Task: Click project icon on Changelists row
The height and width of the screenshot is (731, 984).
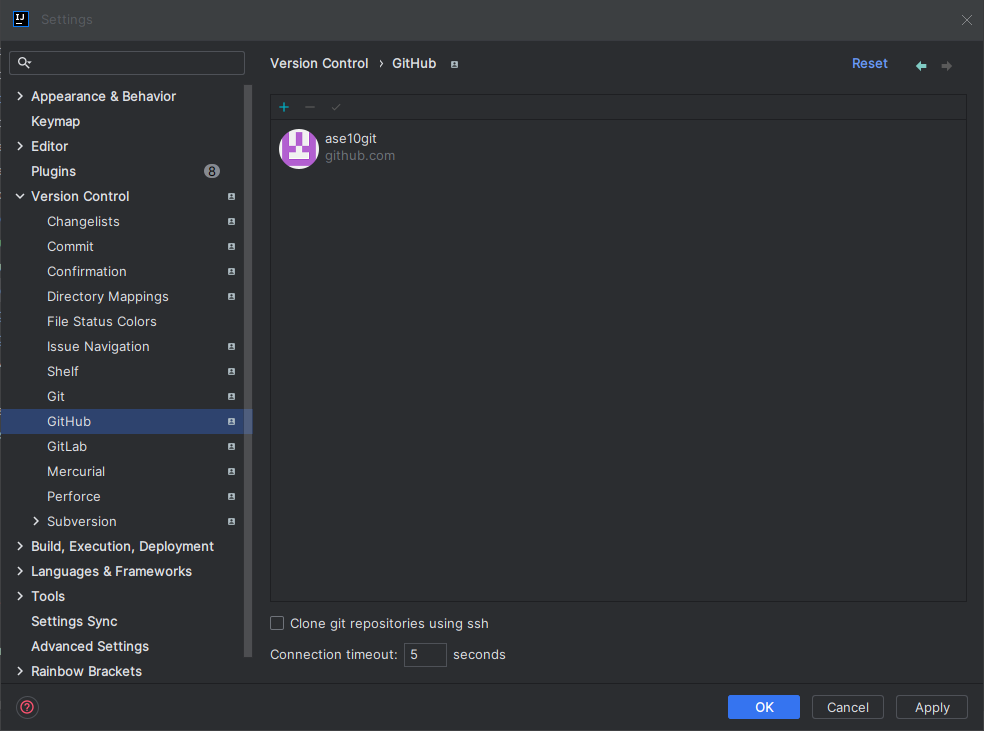Action: point(232,221)
